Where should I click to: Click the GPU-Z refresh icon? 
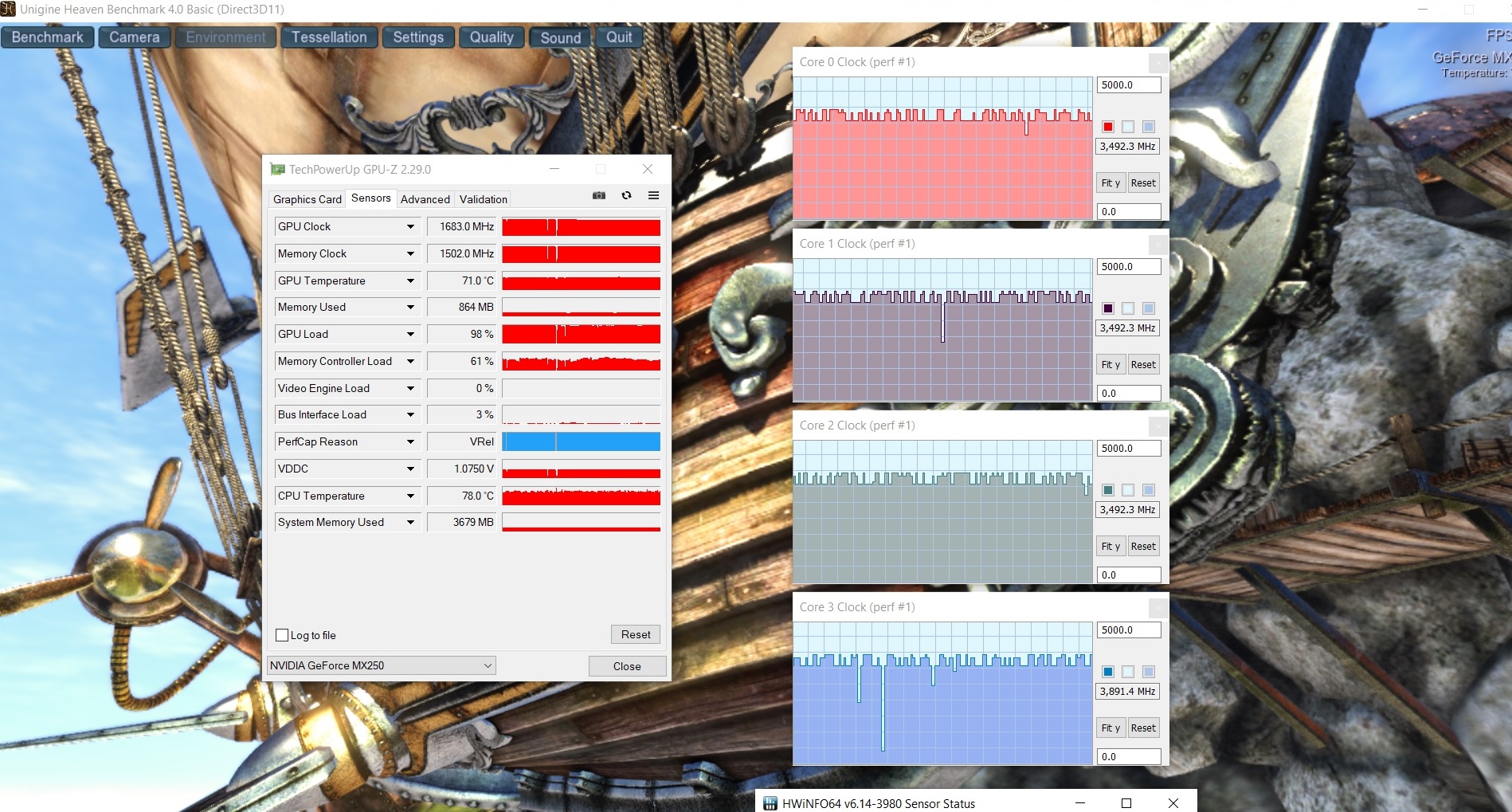click(627, 195)
